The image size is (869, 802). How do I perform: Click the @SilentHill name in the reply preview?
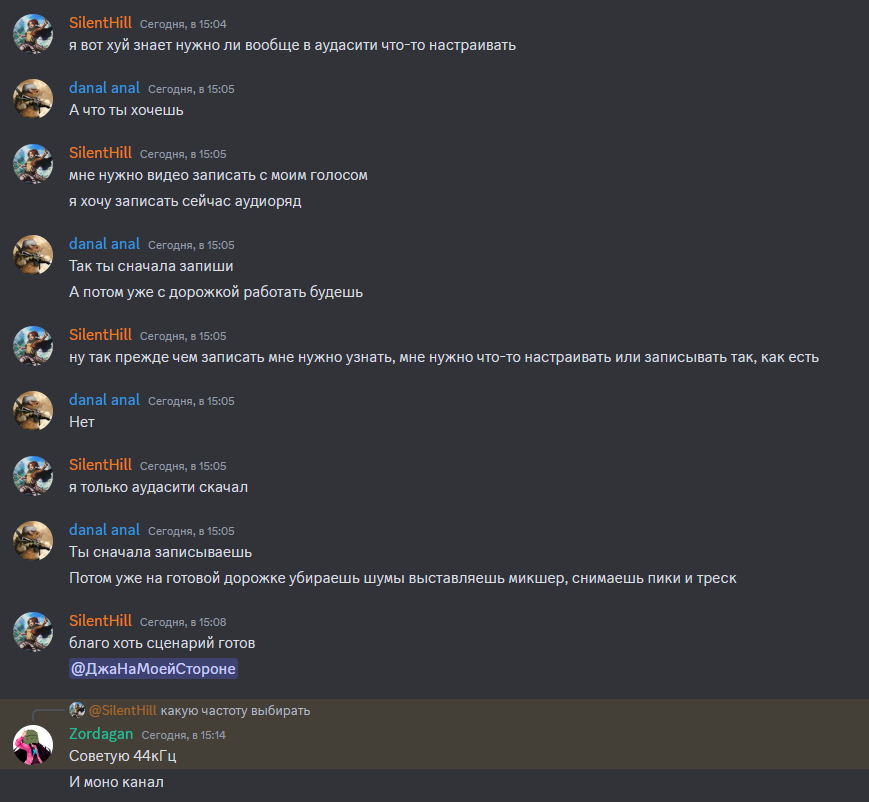click(x=122, y=711)
